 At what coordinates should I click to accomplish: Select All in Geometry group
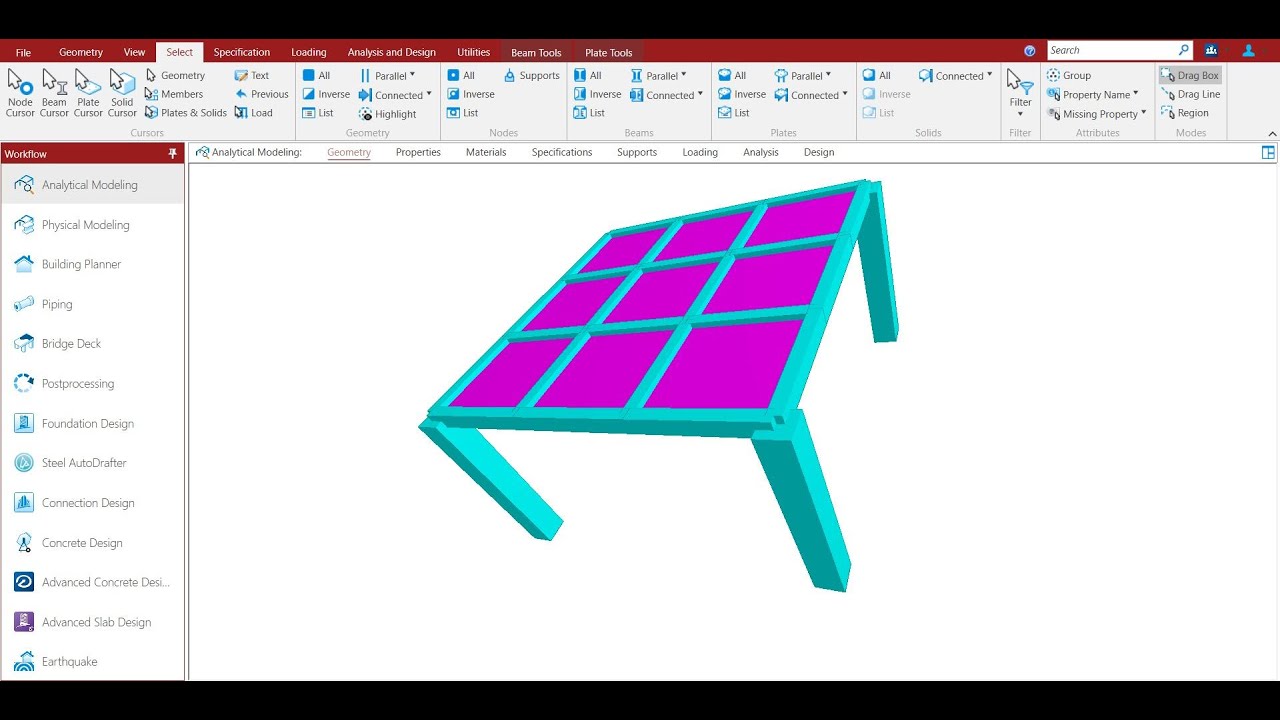pos(316,75)
